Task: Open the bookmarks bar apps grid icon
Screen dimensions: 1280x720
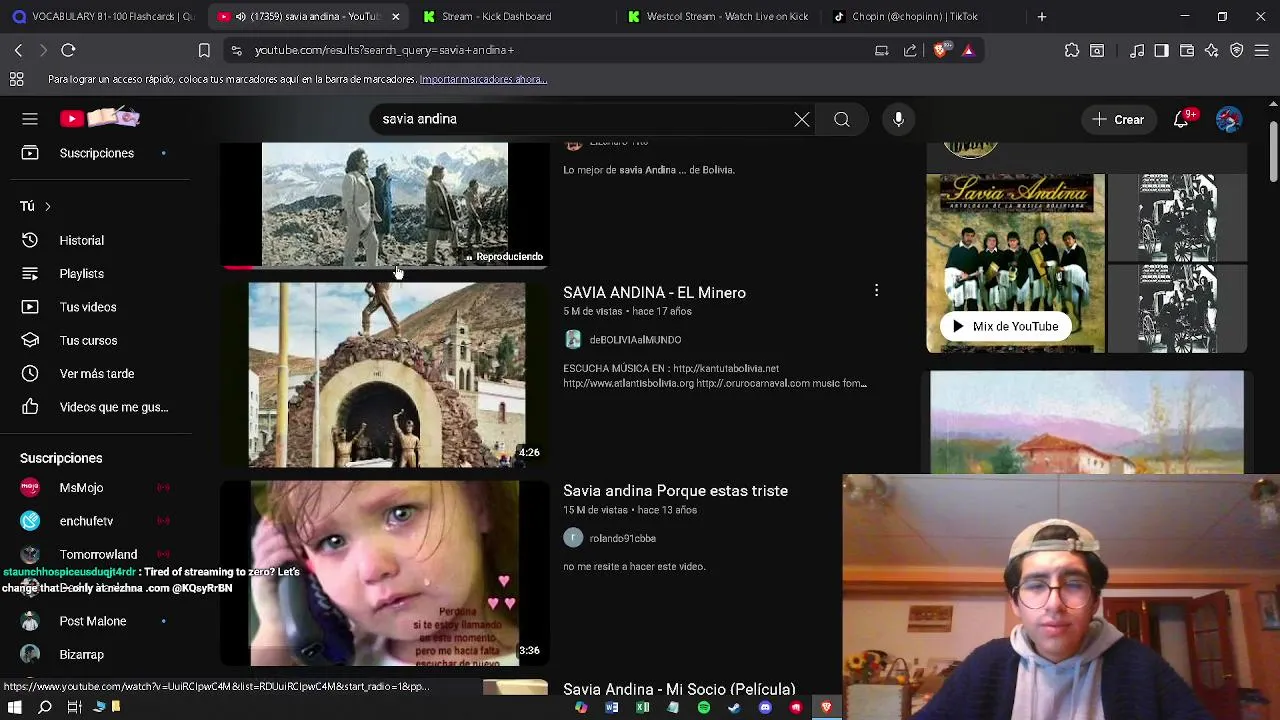Action: click(x=17, y=79)
